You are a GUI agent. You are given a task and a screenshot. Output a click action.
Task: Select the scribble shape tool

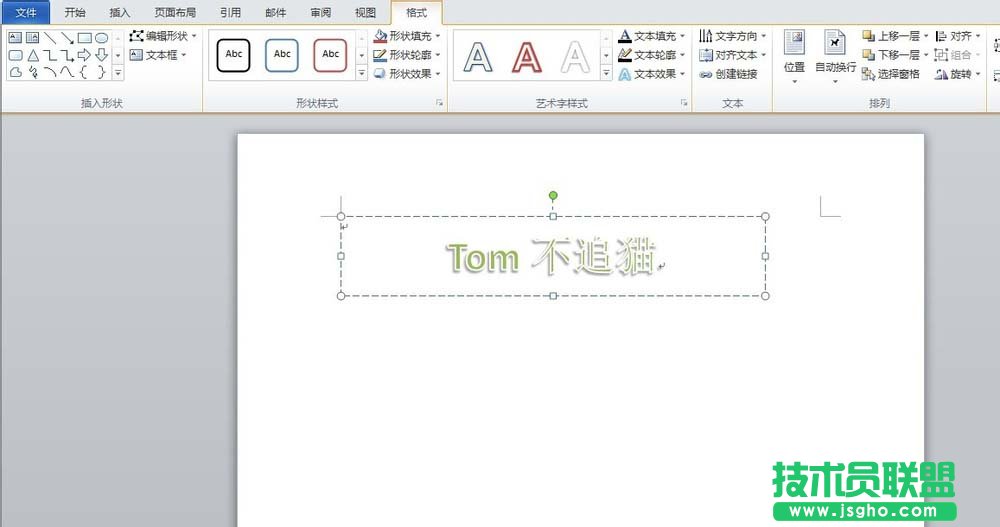tap(33, 73)
